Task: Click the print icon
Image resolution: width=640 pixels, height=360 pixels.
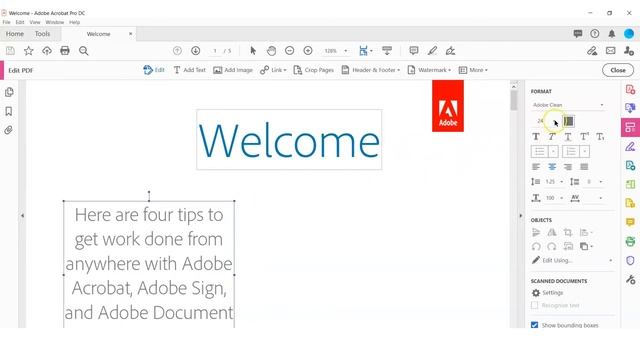Action: tap(65, 51)
